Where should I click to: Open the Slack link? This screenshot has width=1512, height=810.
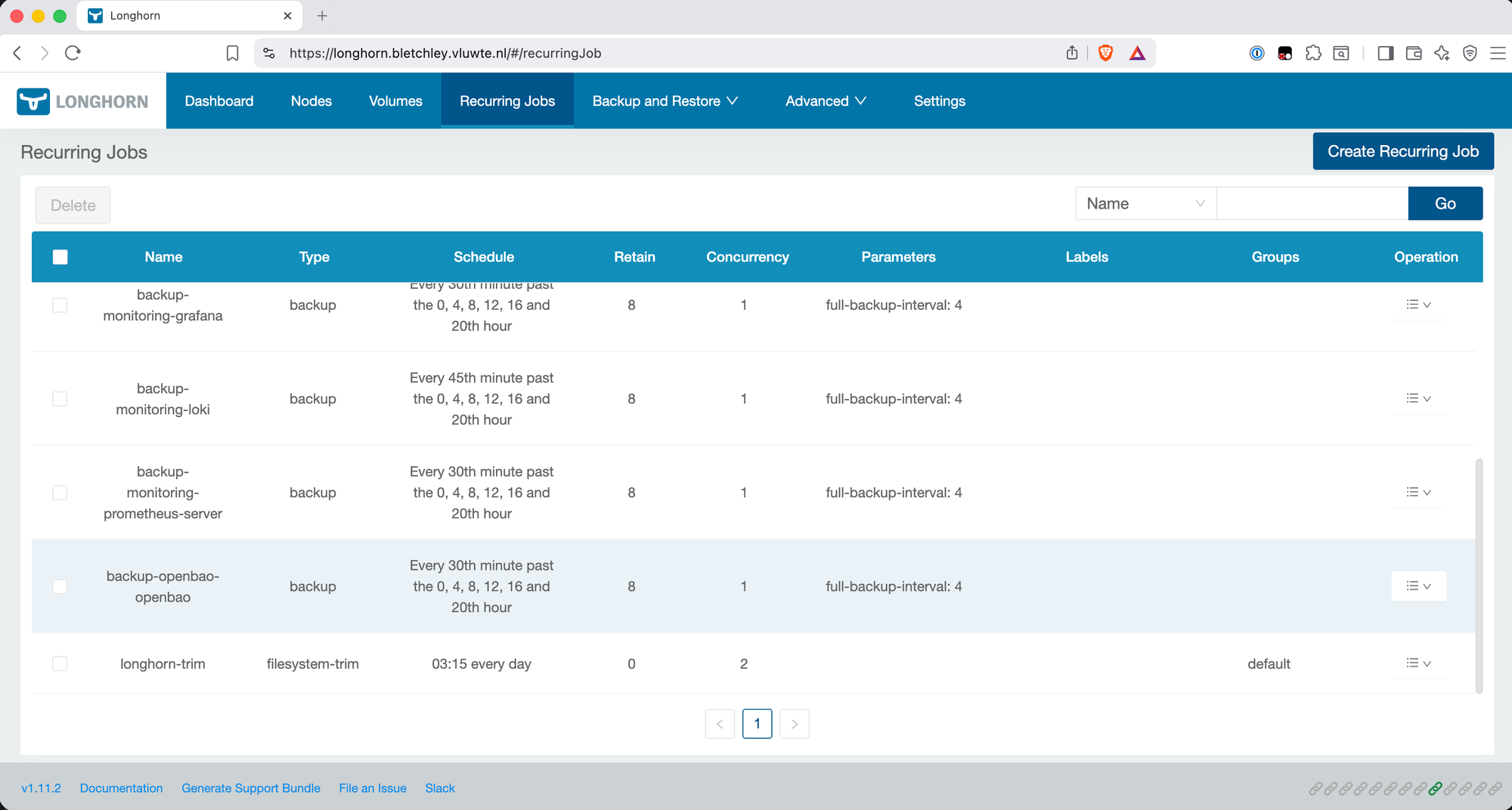440,788
